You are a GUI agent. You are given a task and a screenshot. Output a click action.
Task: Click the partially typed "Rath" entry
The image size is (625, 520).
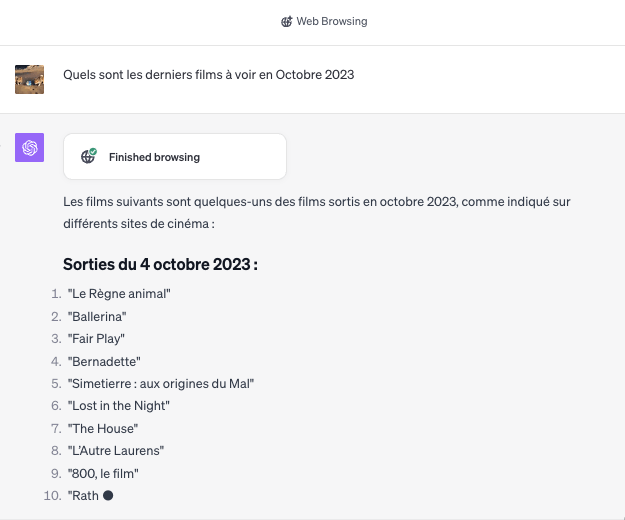tap(83, 496)
